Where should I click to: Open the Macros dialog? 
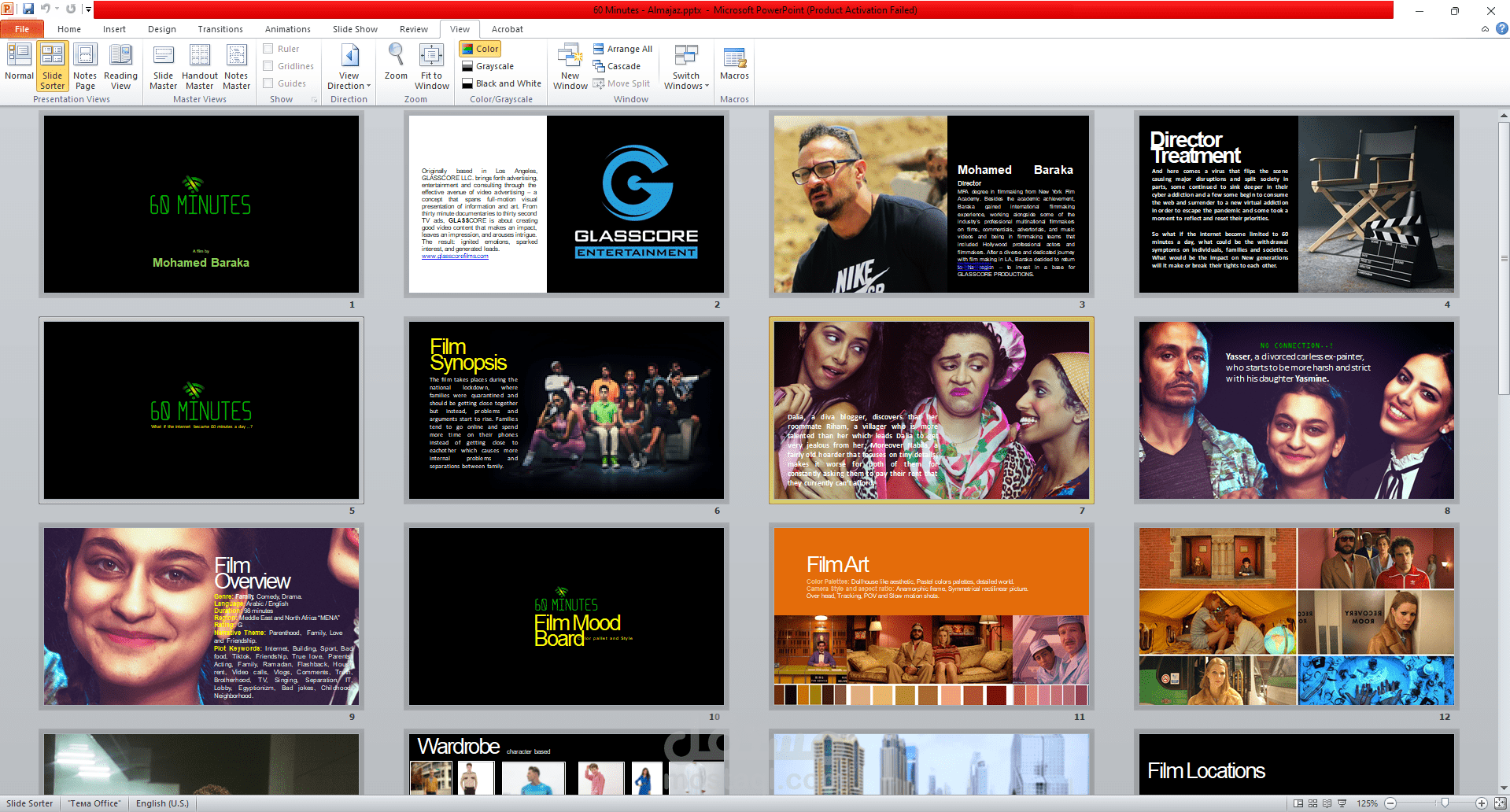734,61
